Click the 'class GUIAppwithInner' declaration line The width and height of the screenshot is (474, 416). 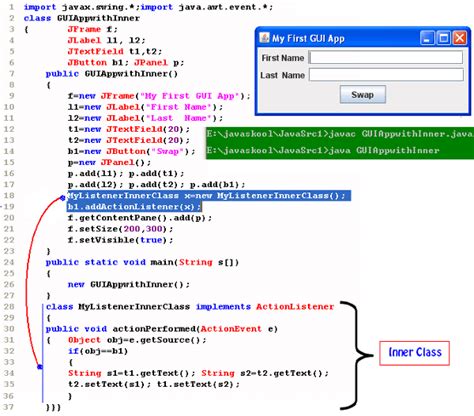coord(82,18)
